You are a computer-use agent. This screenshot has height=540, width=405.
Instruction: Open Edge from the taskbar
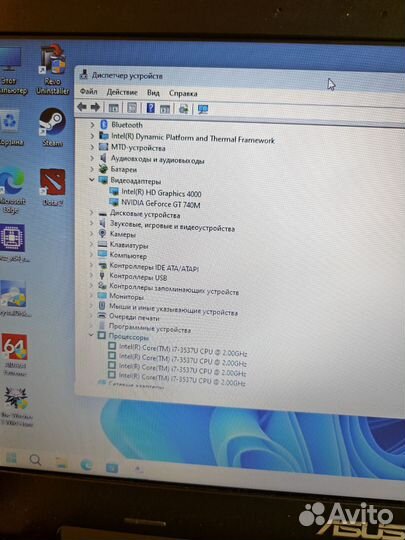[x=86, y=465]
